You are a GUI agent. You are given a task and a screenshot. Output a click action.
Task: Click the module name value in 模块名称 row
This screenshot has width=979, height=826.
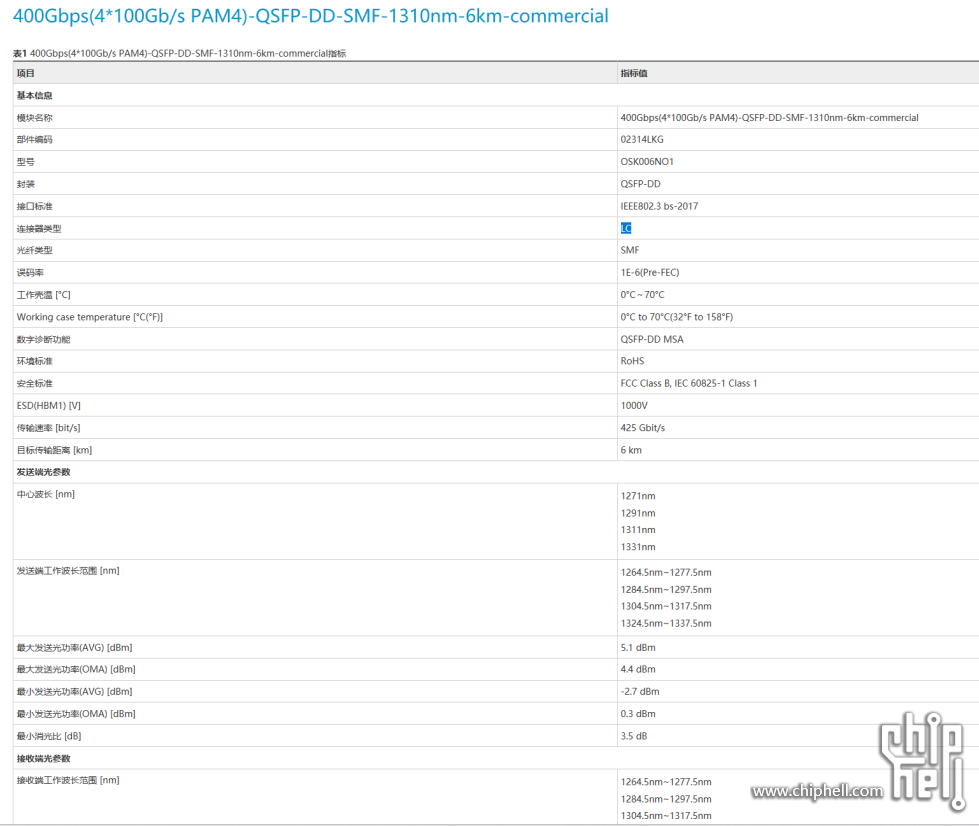[x=769, y=118]
